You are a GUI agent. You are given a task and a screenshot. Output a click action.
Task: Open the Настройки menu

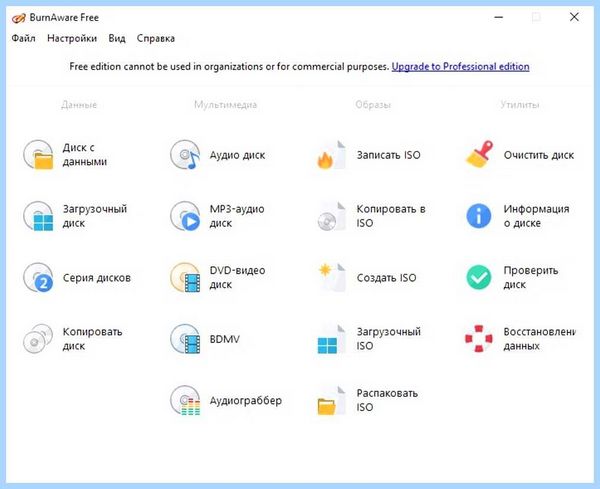pos(72,38)
